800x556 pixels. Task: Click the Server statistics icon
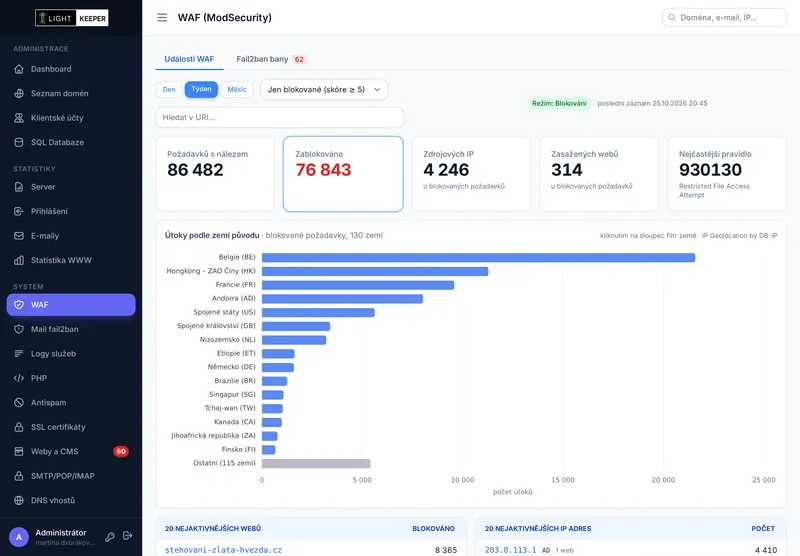[19, 187]
